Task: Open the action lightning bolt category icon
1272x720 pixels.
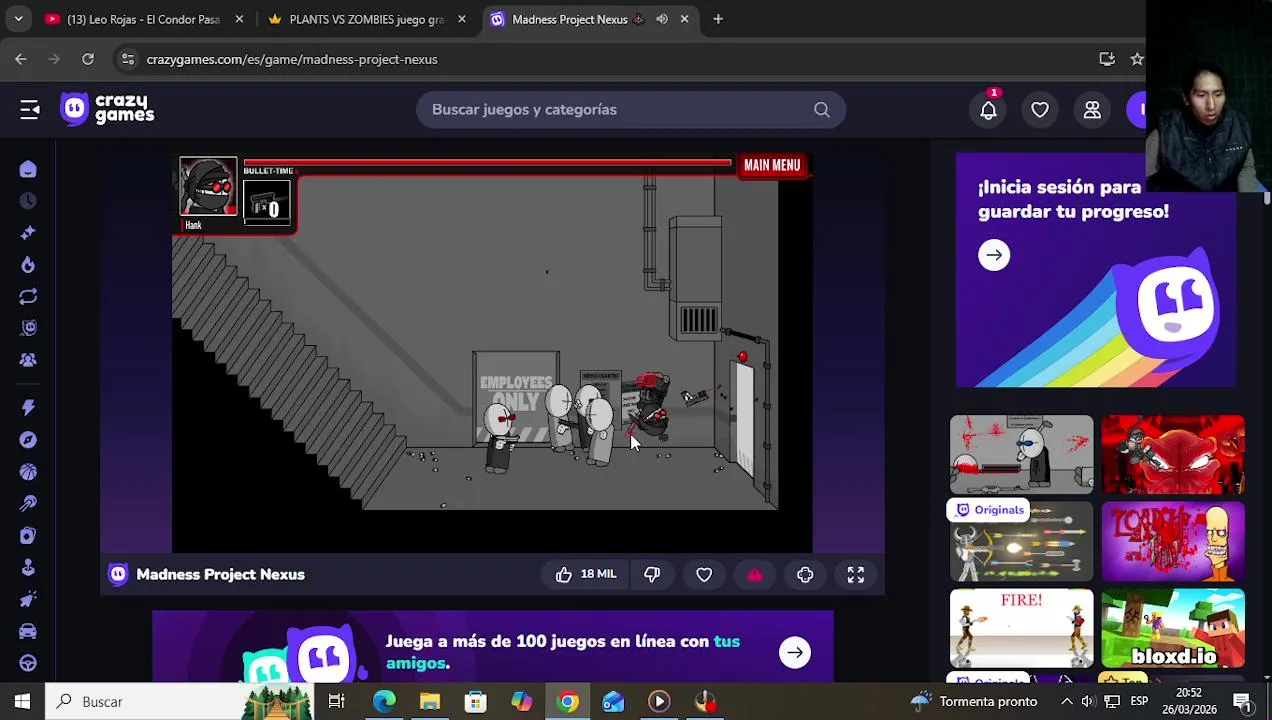Action: tap(28, 408)
